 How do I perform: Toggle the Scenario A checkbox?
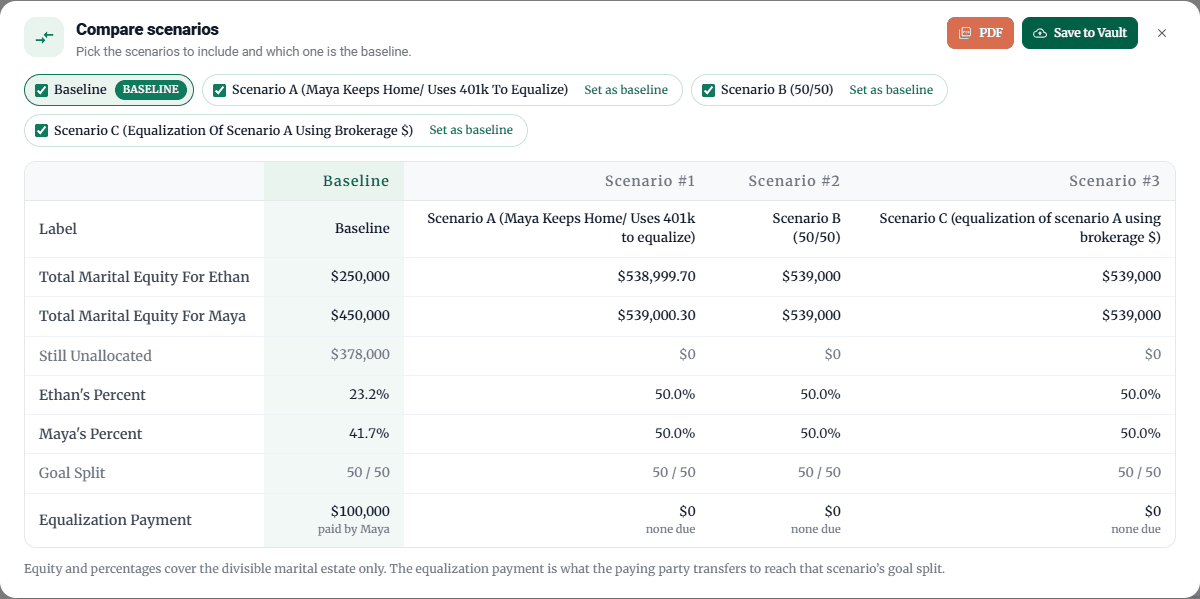pyautogui.click(x=220, y=90)
